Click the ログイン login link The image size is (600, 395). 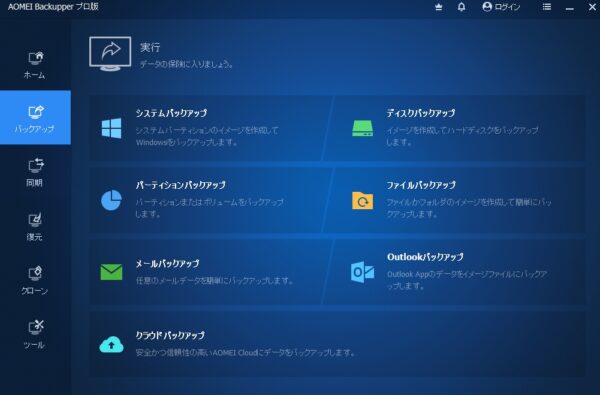click(507, 7)
